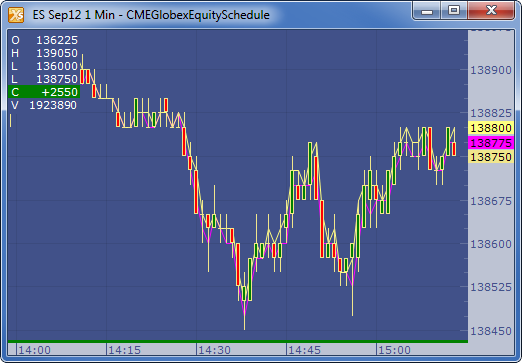The image size is (522, 363).
Task: Click the window title bar text
Action: point(151,15)
